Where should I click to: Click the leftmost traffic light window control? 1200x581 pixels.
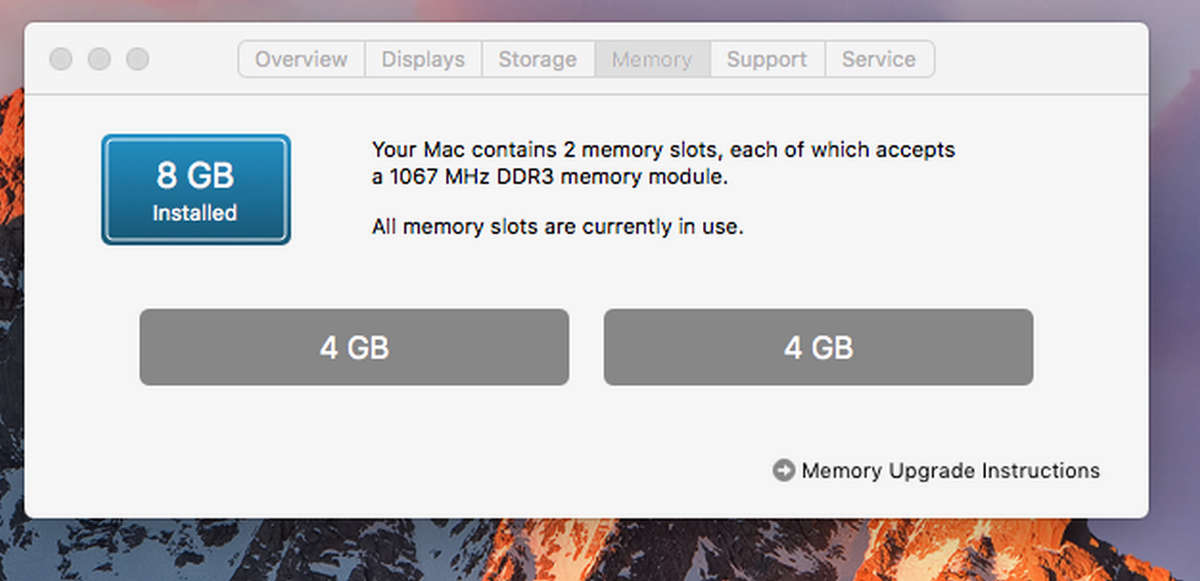[x=61, y=59]
